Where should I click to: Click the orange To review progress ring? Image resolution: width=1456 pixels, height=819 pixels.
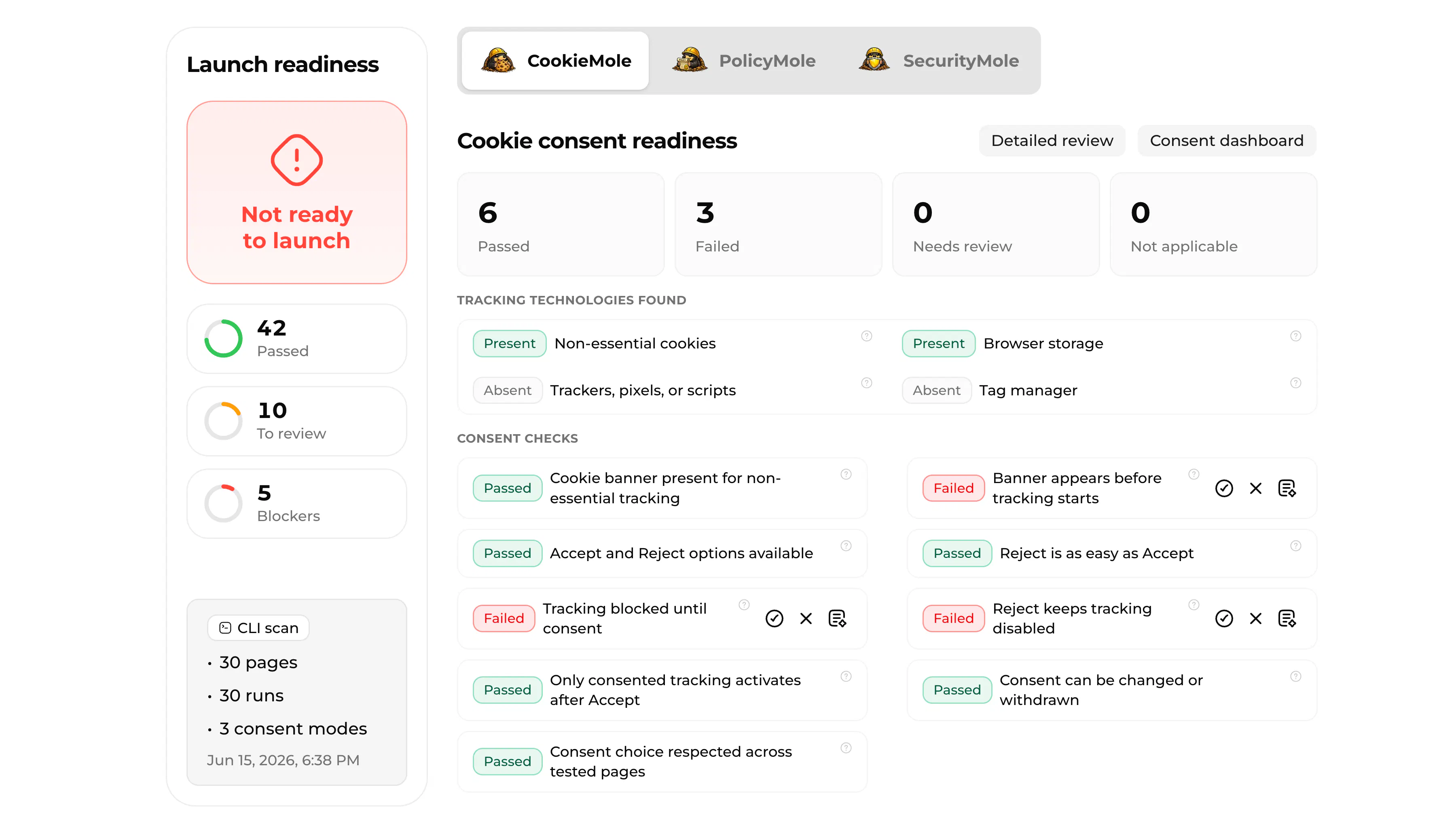(223, 421)
